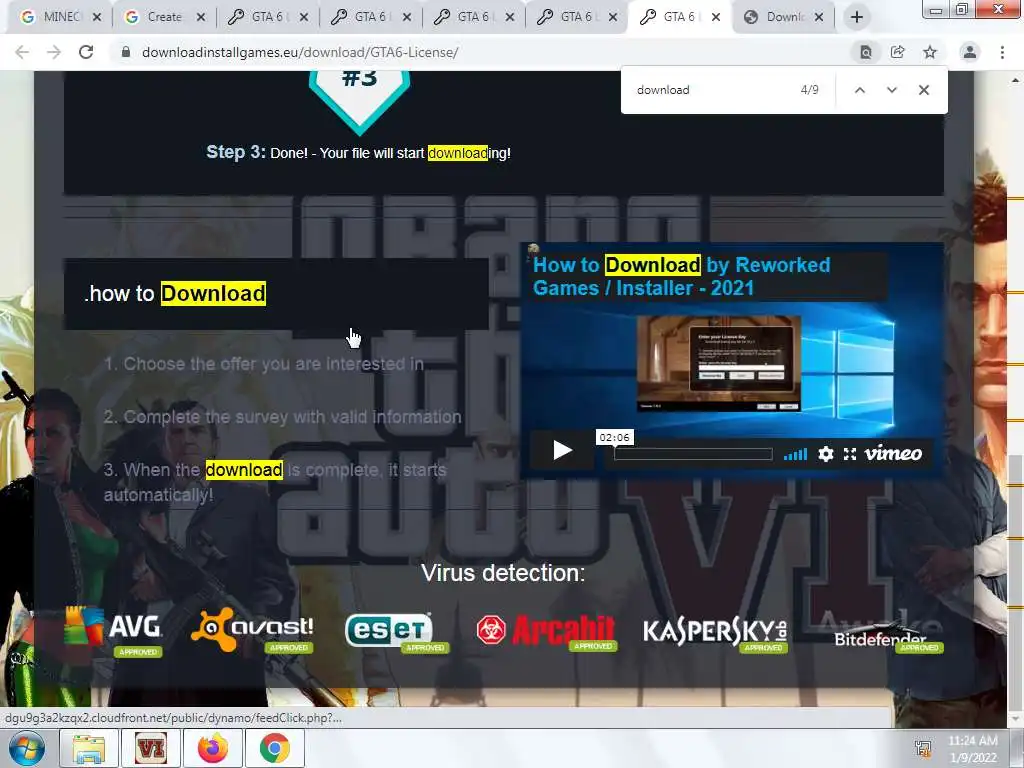Reload the current page

tap(86, 52)
